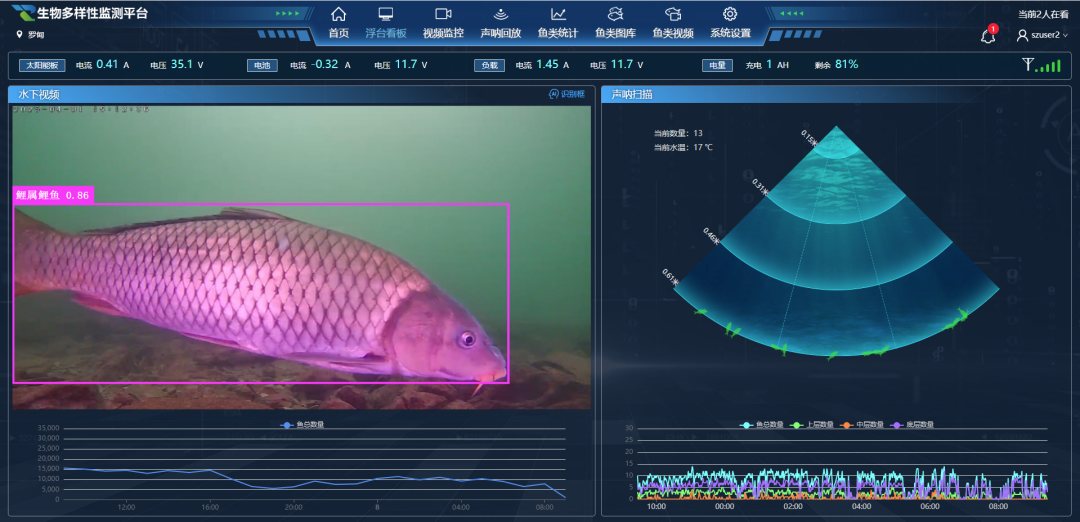The image size is (1080, 522).
Task: Expand the szuser2 user dropdown
Action: click(1043, 35)
